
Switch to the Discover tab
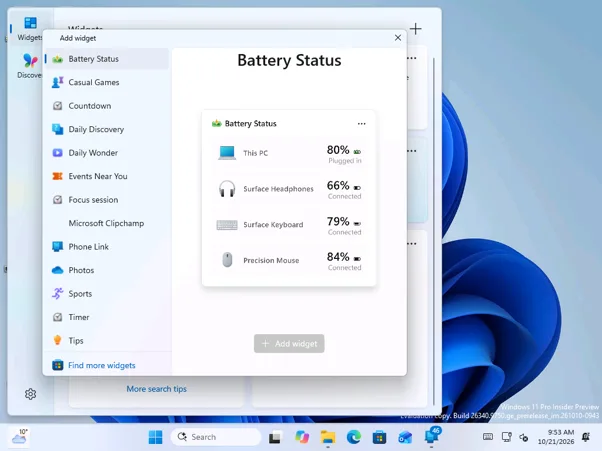click(x=30, y=66)
